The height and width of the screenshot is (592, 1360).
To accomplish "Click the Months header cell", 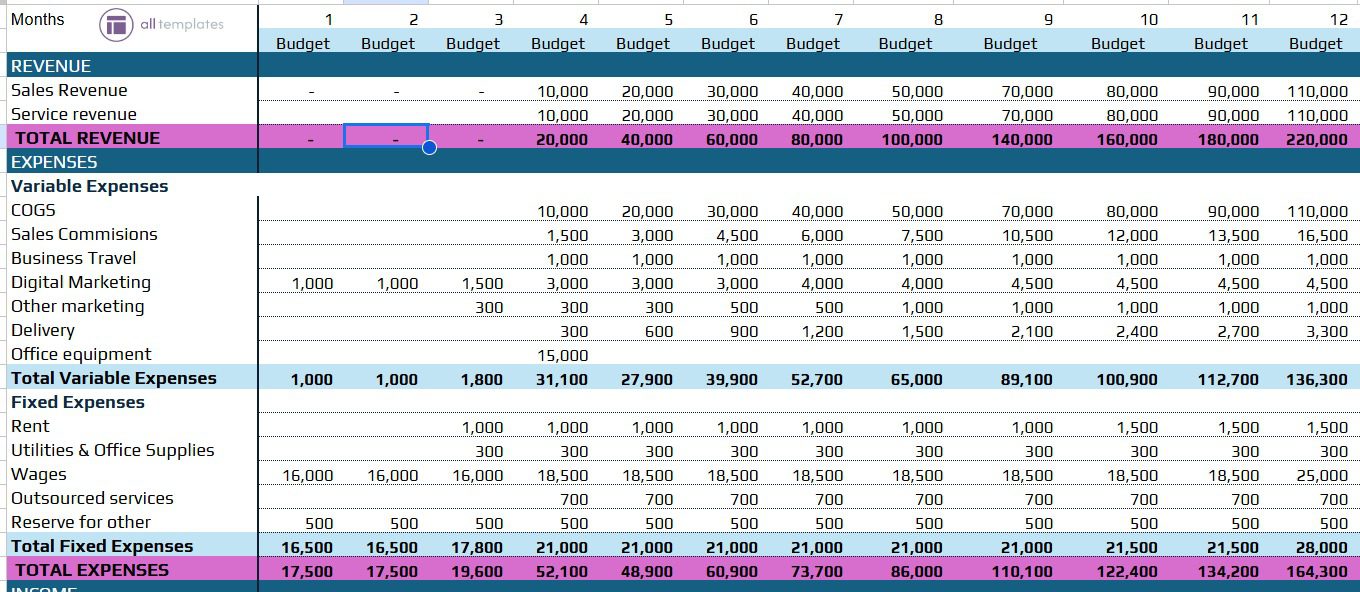I will (x=37, y=18).
